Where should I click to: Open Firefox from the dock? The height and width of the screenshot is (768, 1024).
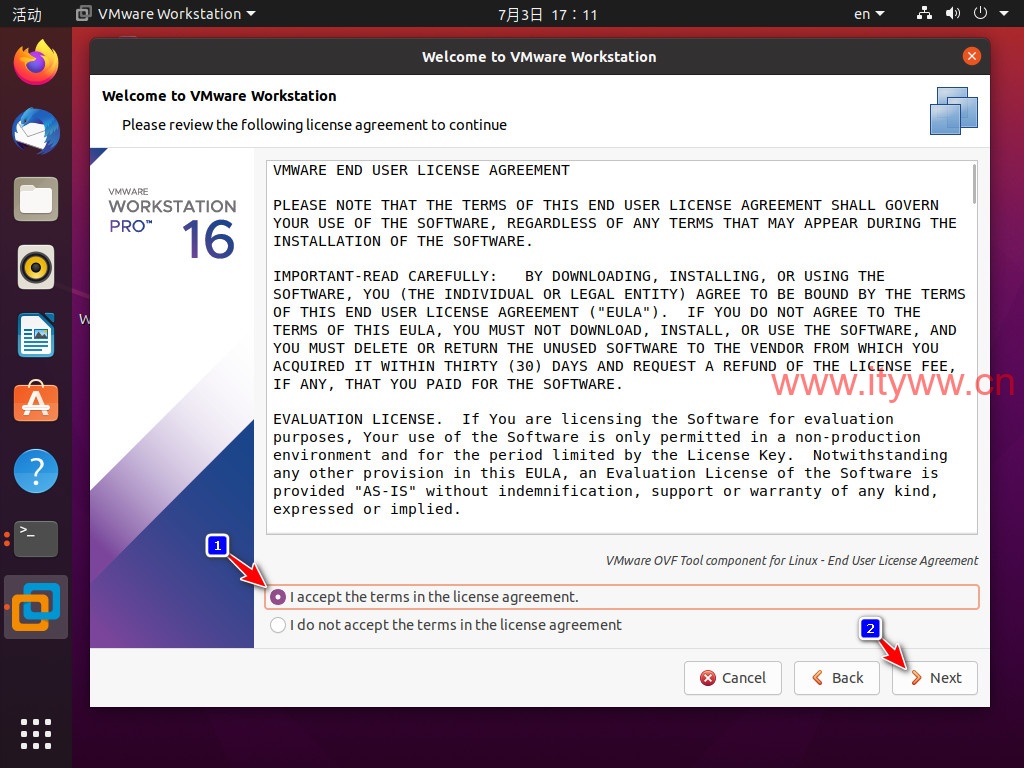pyautogui.click(x=36, y=63)
